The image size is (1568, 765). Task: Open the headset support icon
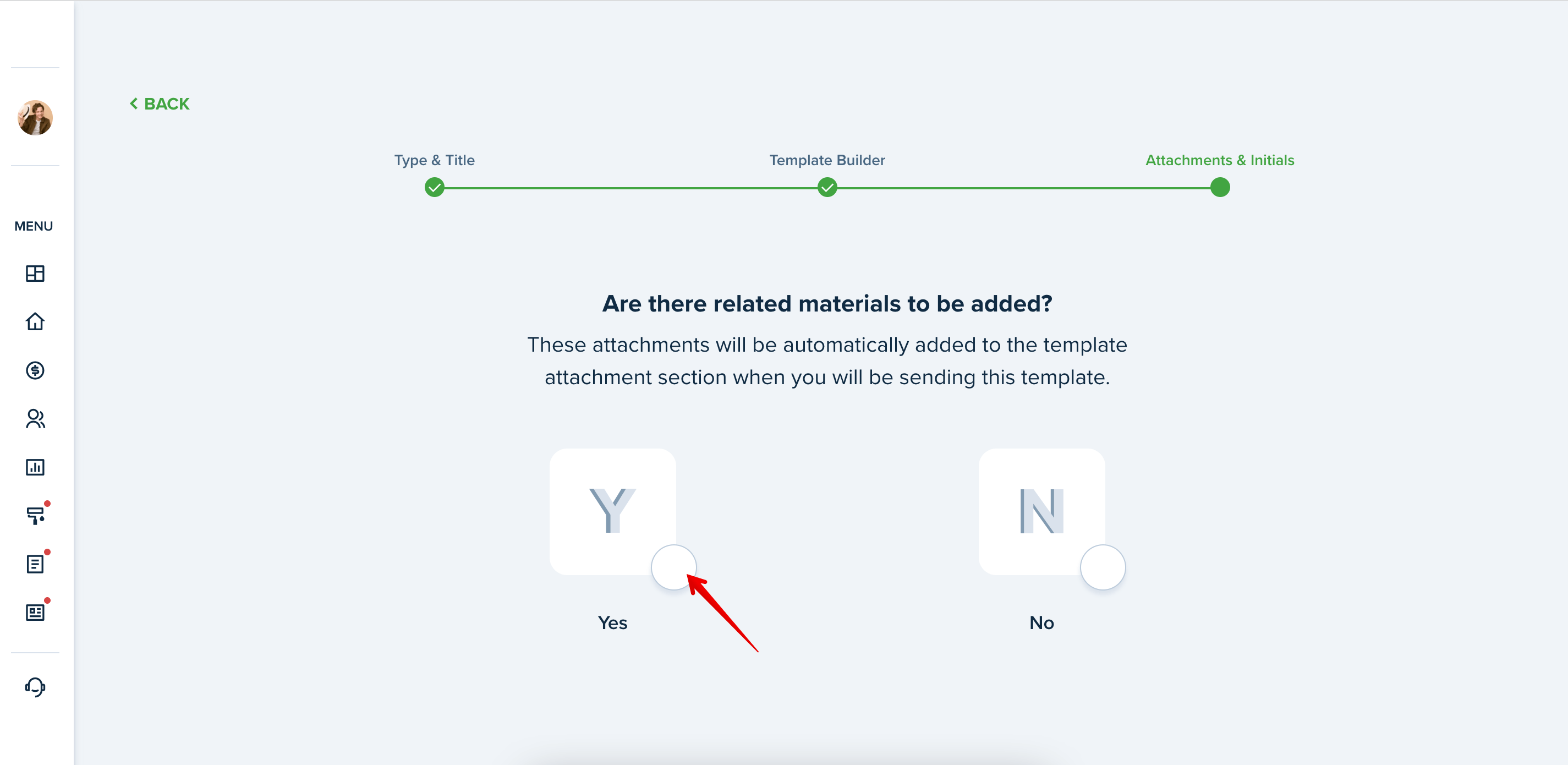point(35,687)
